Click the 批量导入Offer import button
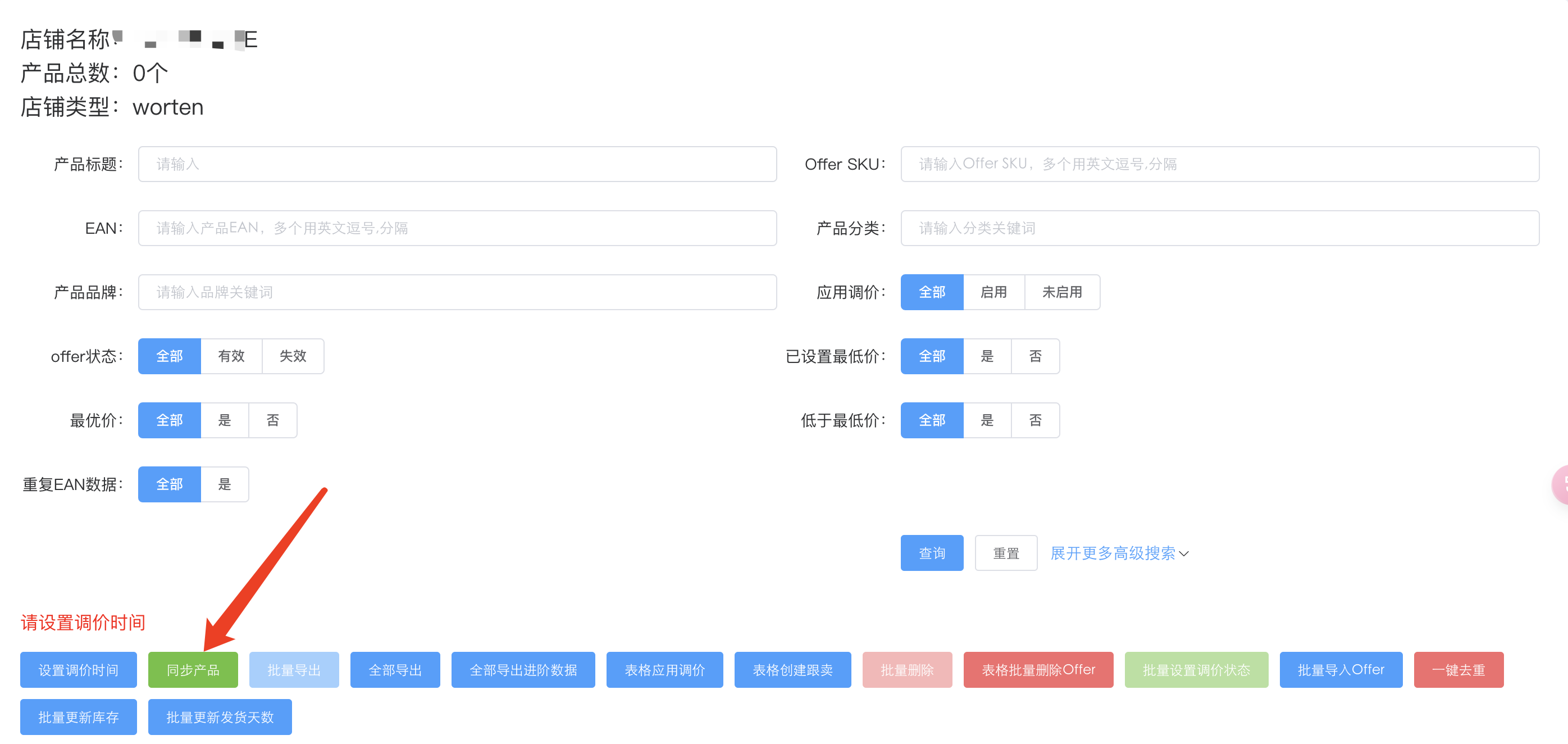 [x=1341, y=669]
